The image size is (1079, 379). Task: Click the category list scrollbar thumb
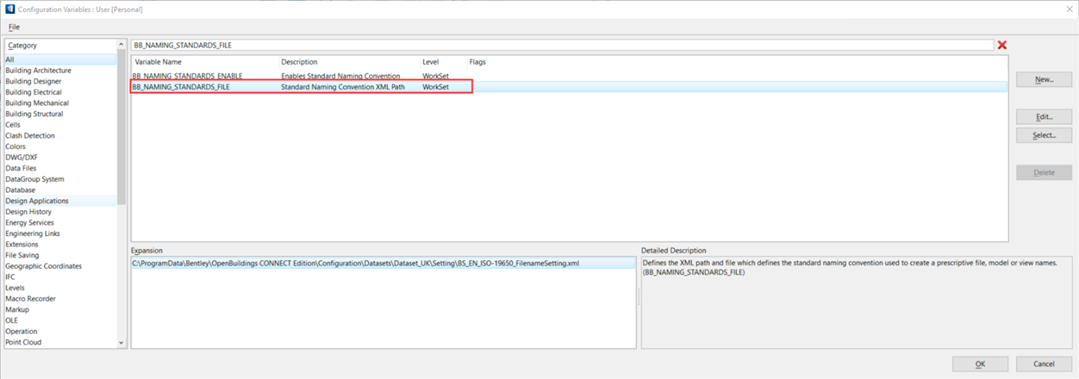pyautogui.click(x=122, y=127)
